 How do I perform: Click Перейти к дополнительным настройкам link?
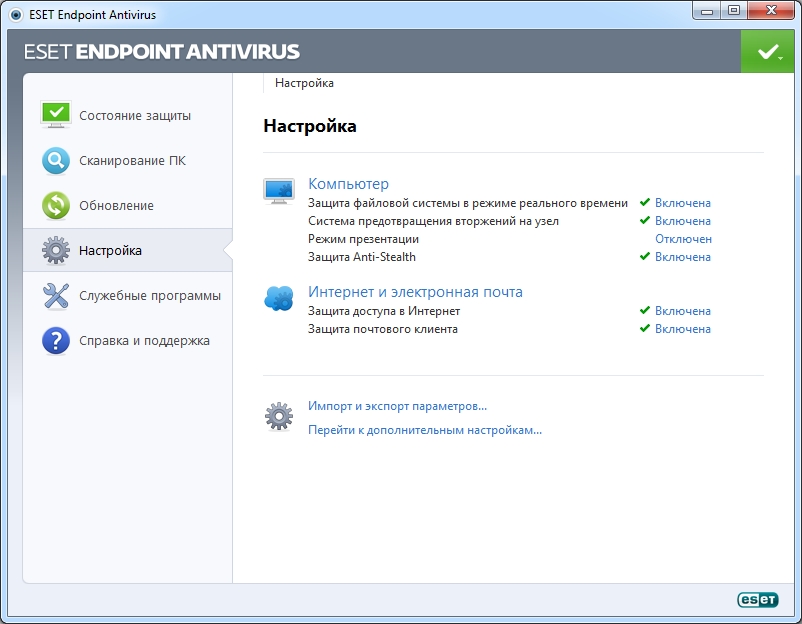(x=425, y=430)
